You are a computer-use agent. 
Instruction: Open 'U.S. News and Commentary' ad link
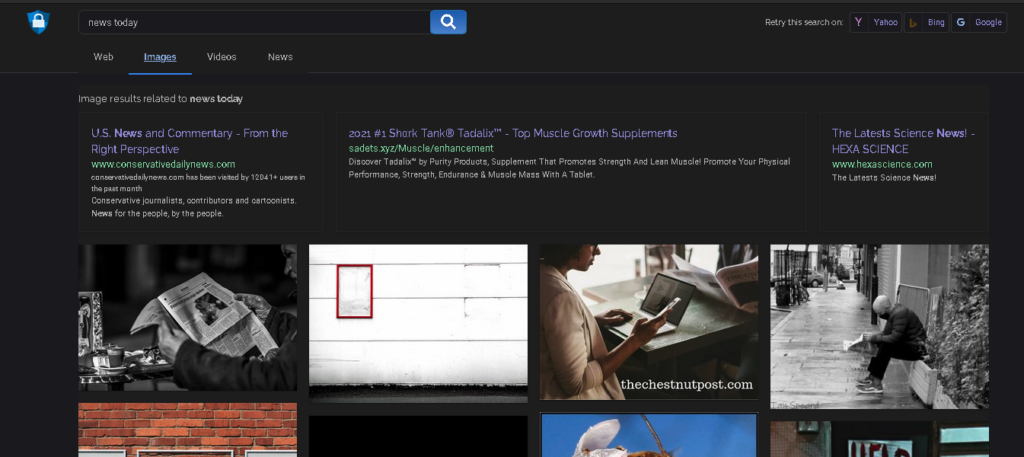(x=189, y=141)
